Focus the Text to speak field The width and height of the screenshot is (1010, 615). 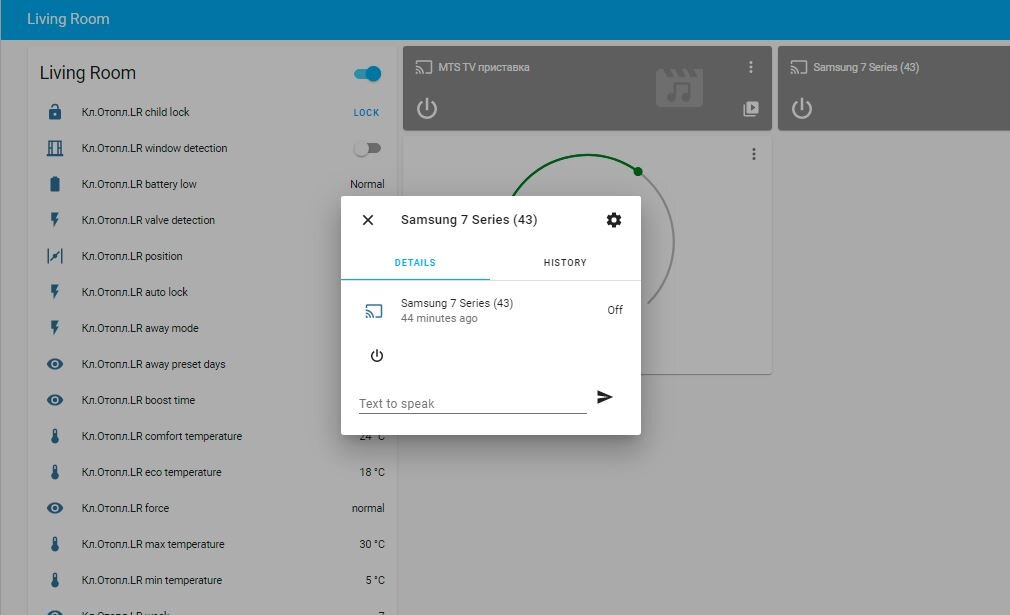coord(472,404)
